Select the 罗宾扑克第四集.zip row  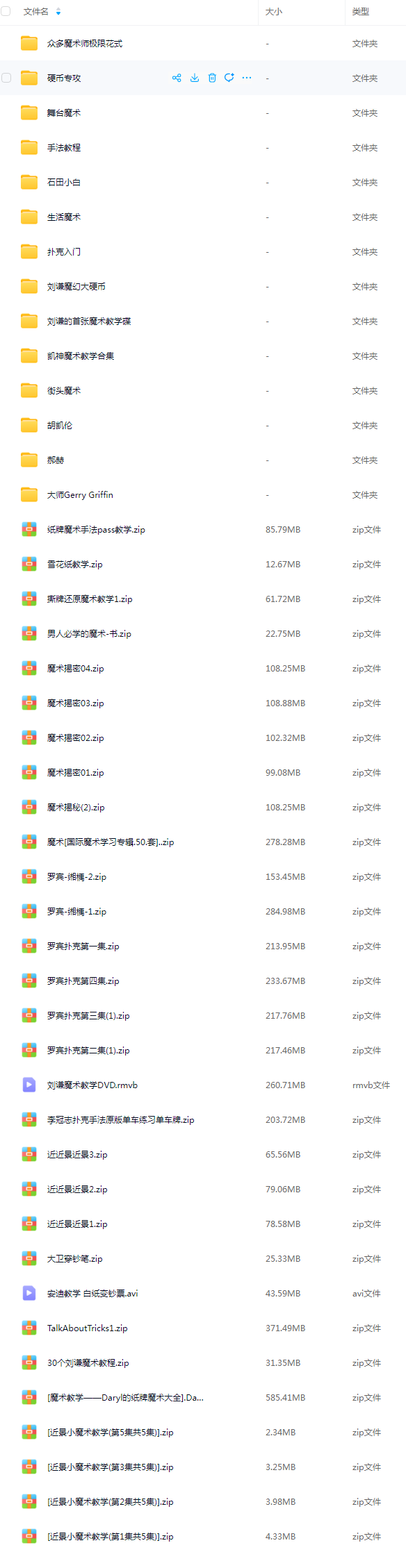[x=203, y=981]
